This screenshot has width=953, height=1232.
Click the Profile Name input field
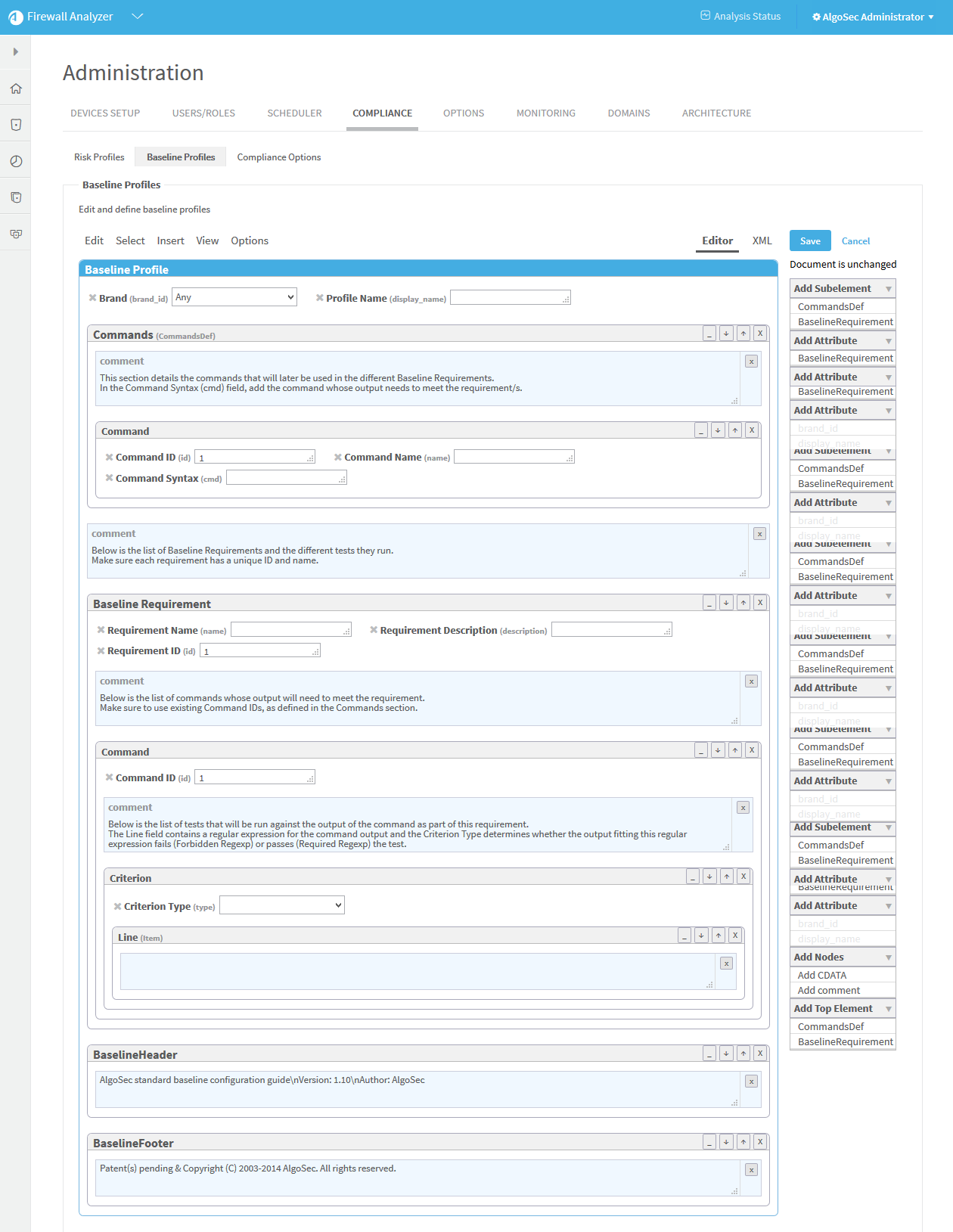[x=510, y=298]
